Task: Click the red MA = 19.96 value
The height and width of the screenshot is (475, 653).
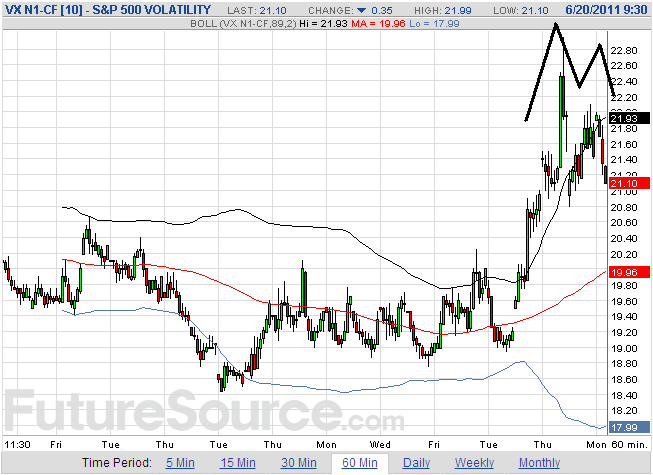Action: click(378, 24)
